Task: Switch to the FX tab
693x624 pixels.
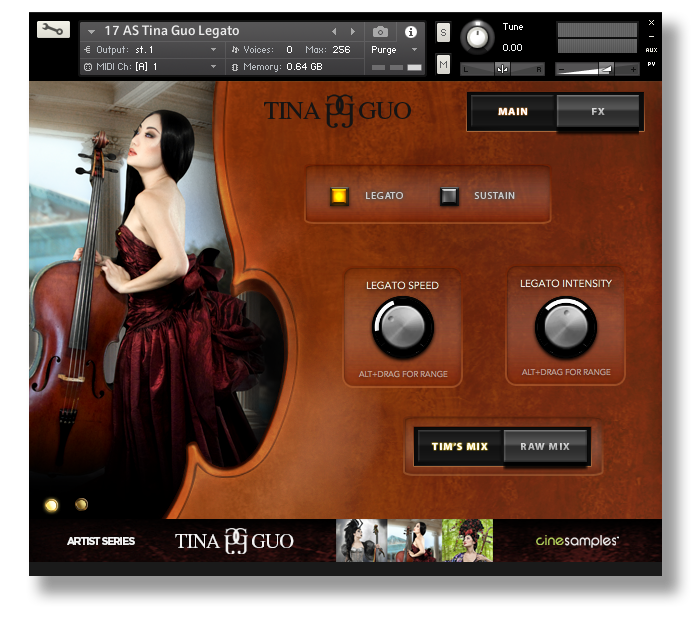Action: [598, 111]
